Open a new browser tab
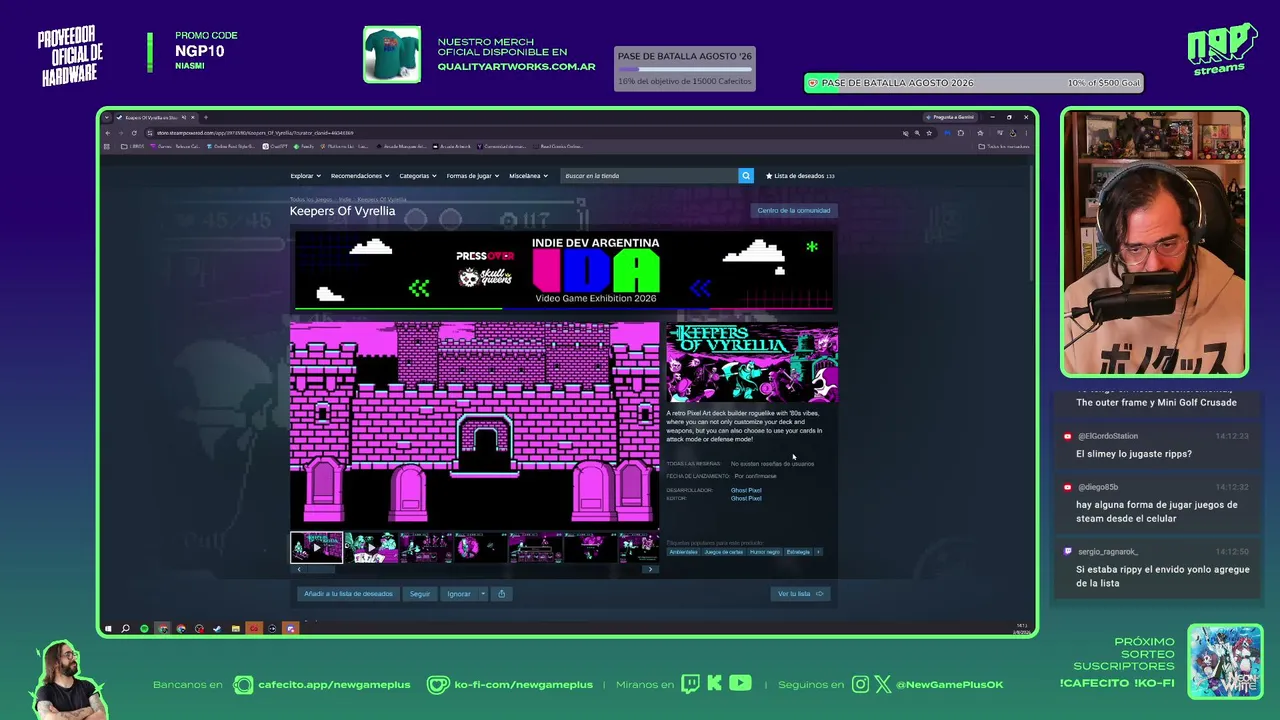 click(205, 117)
